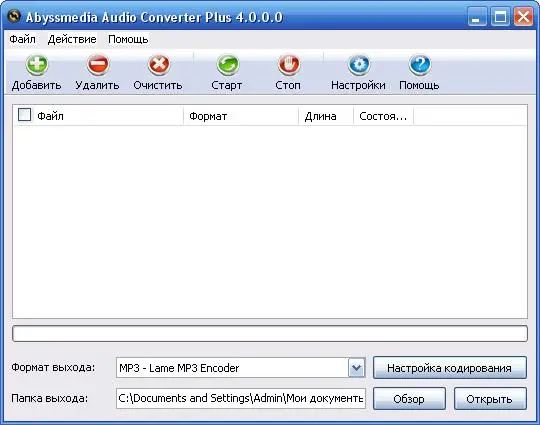Click the Файл column header
This screenshot has height=425, width=540.
click(x=98, y=116)
